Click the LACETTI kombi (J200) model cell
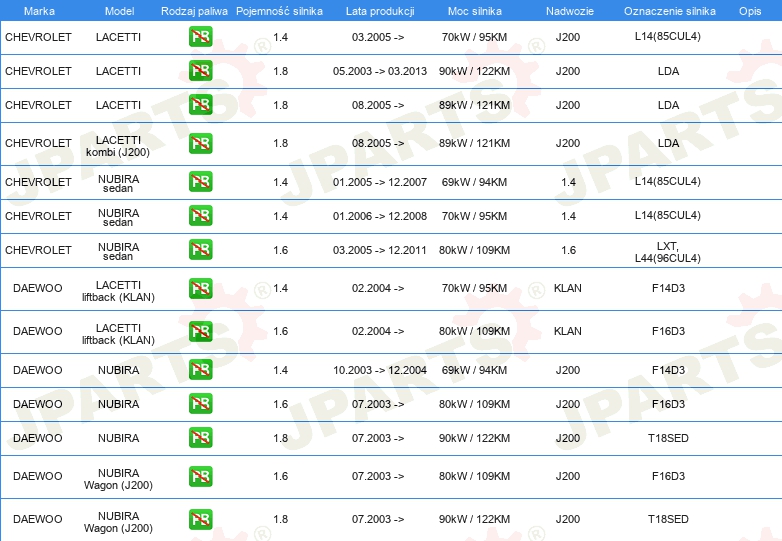The width and height of the screenshot is (782, 541). click(x=118, y=146)
